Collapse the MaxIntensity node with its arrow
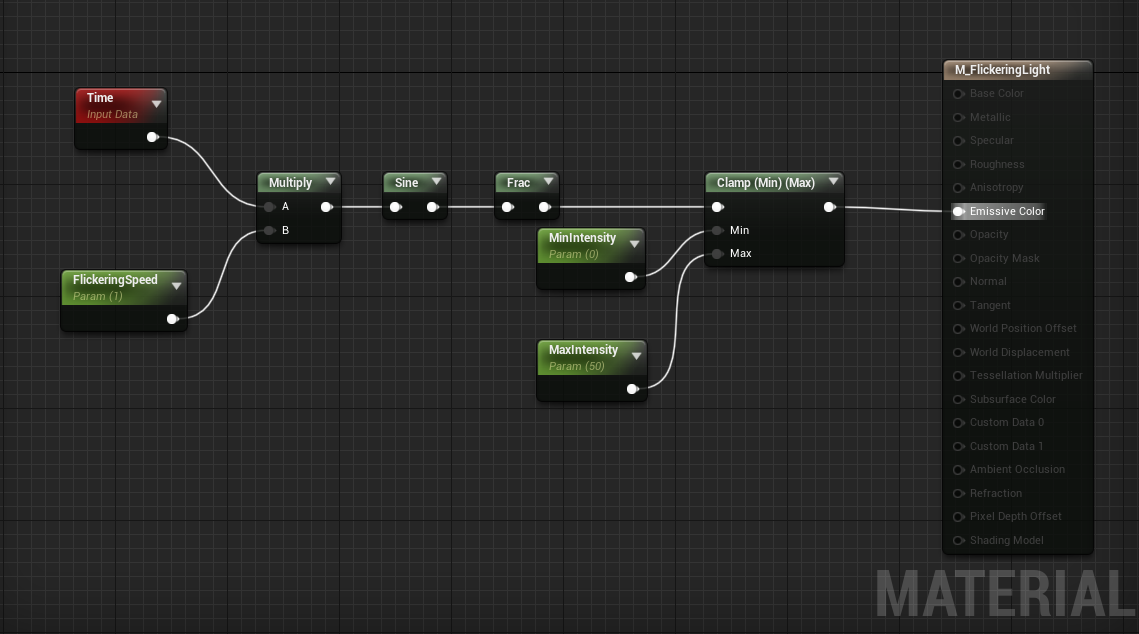1139x634 pixels. click(636, 356)
